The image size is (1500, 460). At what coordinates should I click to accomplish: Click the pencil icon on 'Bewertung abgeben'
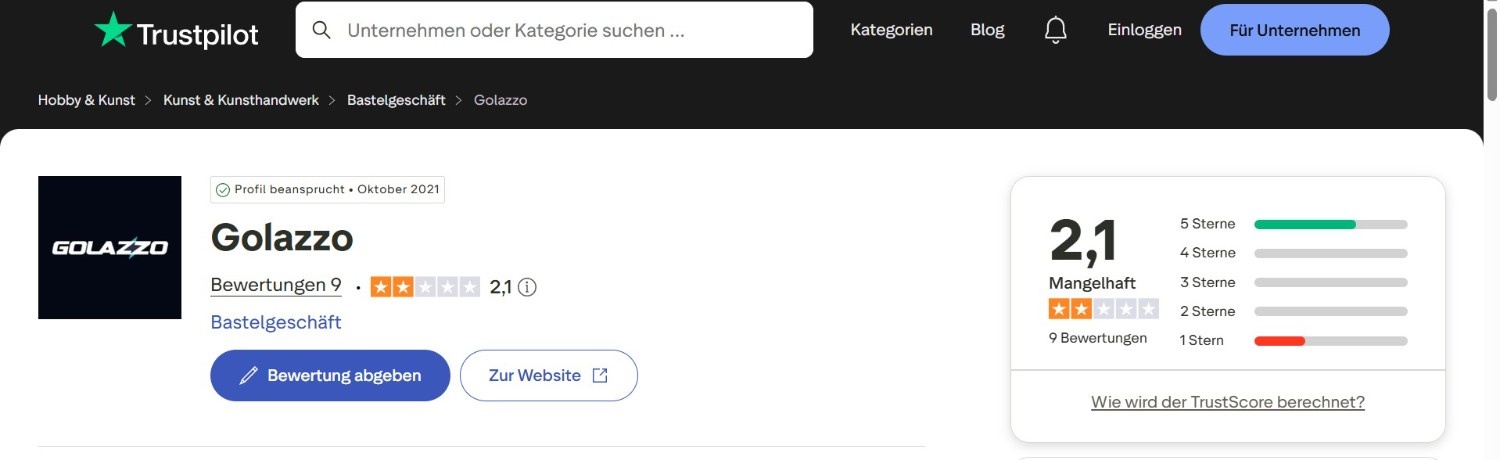pyautogui.click(x=249, y=376)
